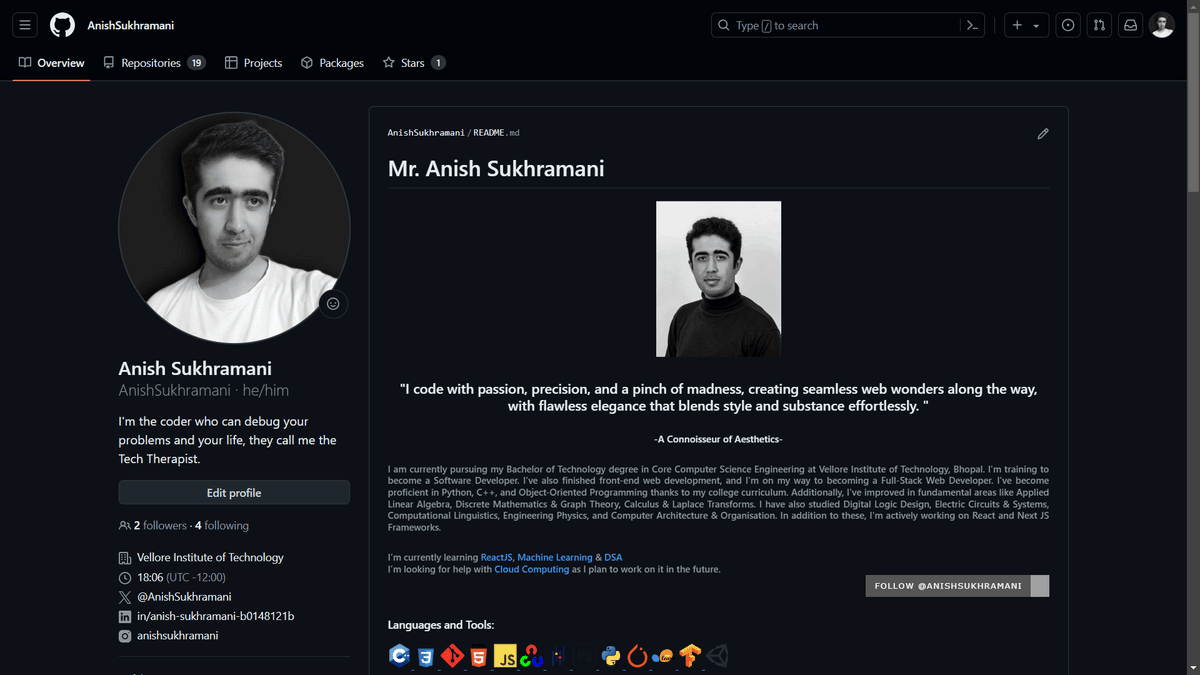Switch to the Repositories tab
This screenshot has width=1200, height=675.
pos(154,62)
